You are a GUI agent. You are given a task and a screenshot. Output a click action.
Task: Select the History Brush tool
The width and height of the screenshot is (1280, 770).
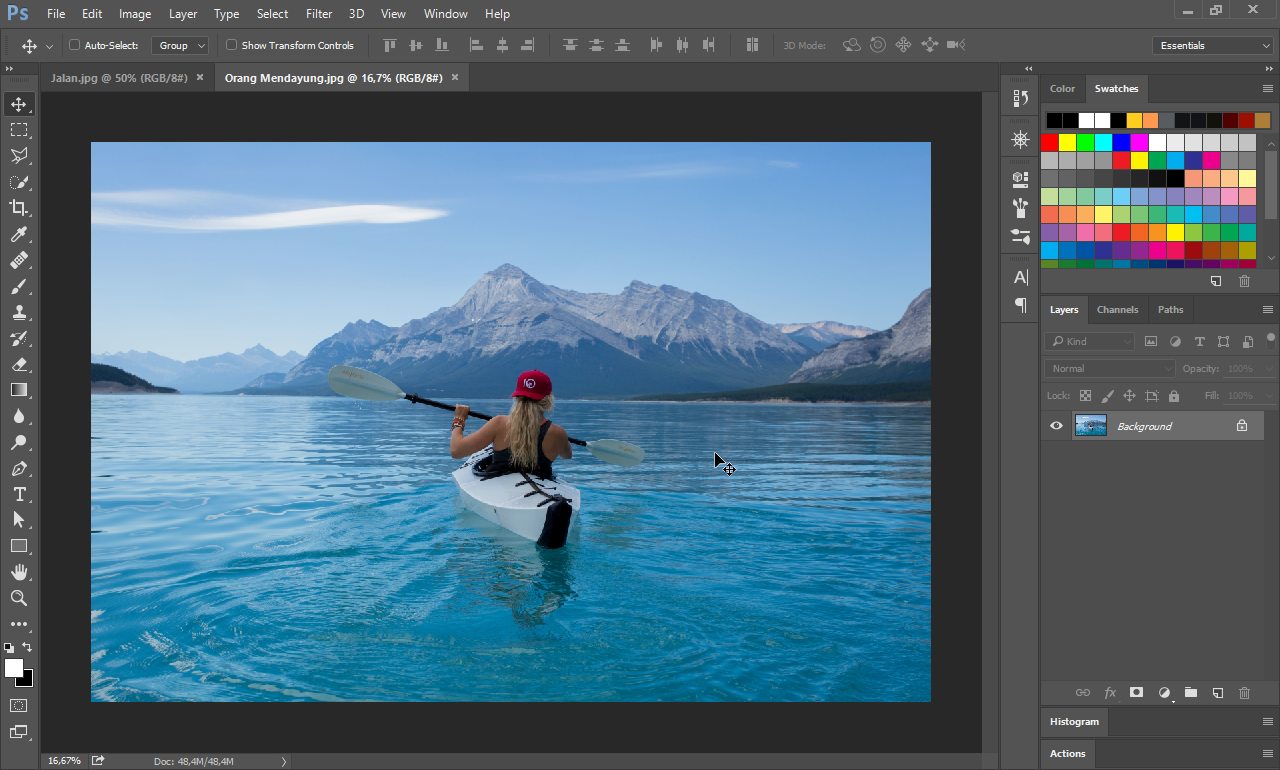pos(19,338)
